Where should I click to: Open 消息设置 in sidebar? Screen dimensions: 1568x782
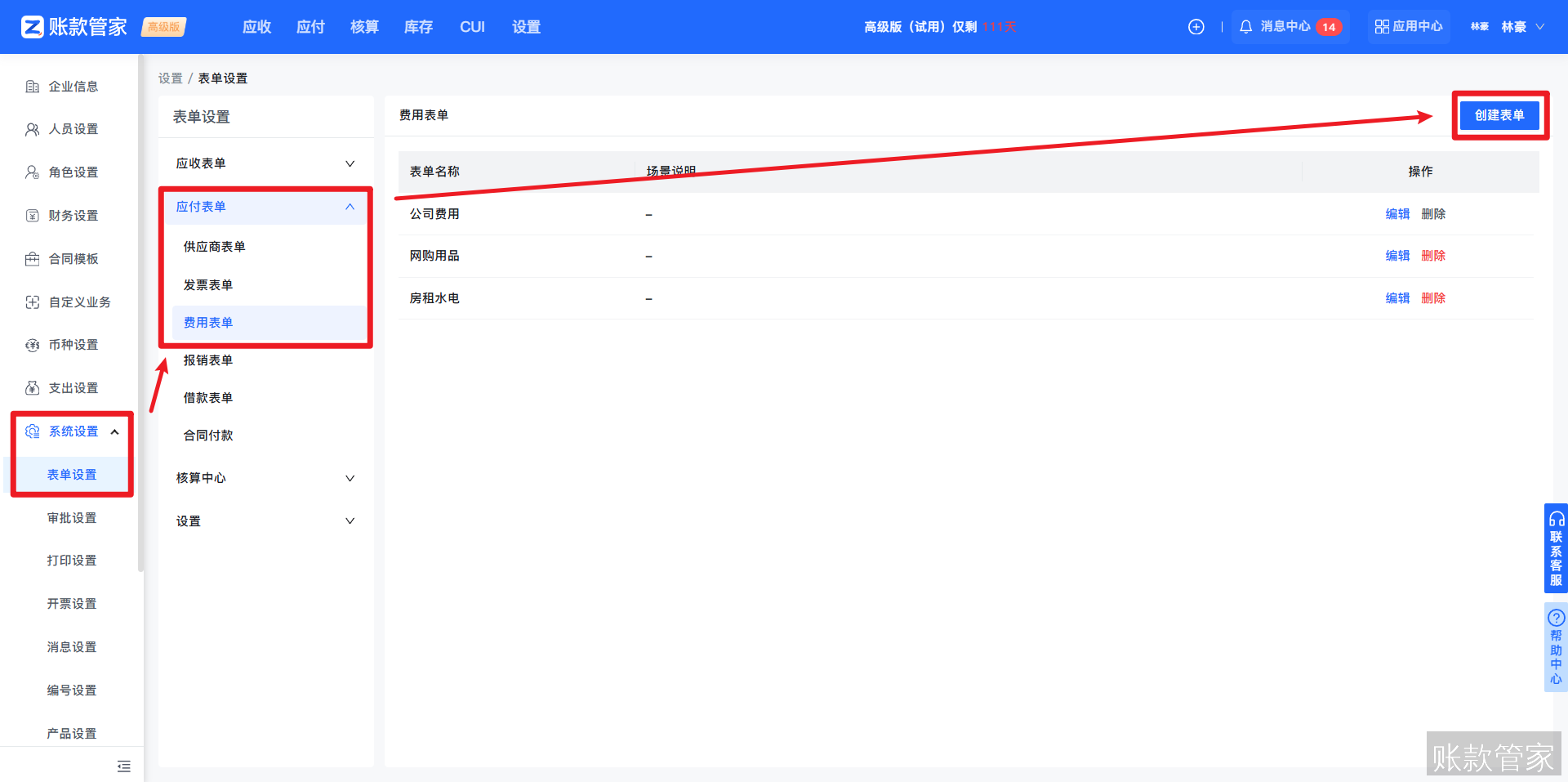(x=72, y=647)
